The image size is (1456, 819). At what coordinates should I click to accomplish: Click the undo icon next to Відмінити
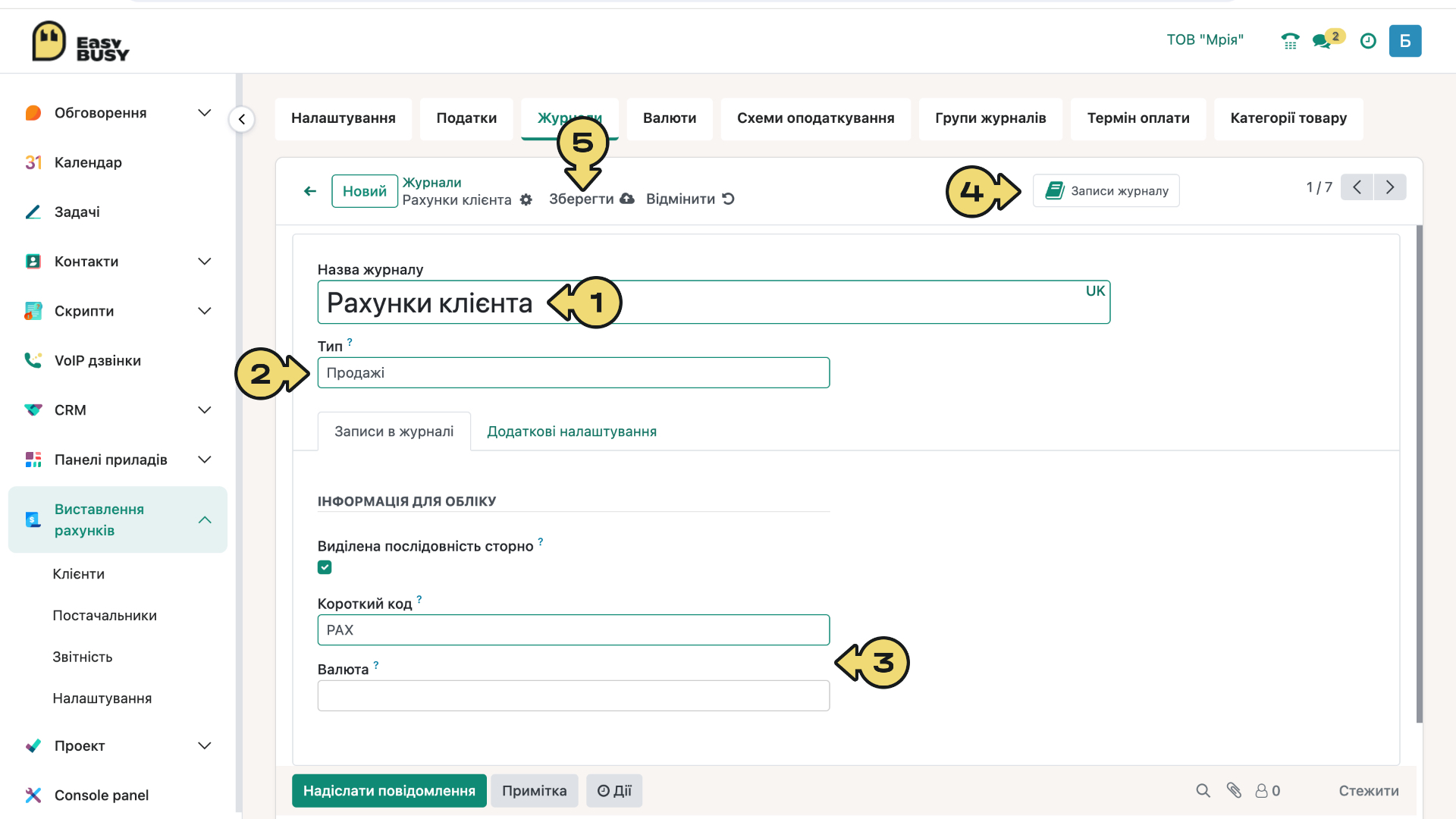click(x=728, y=199)
